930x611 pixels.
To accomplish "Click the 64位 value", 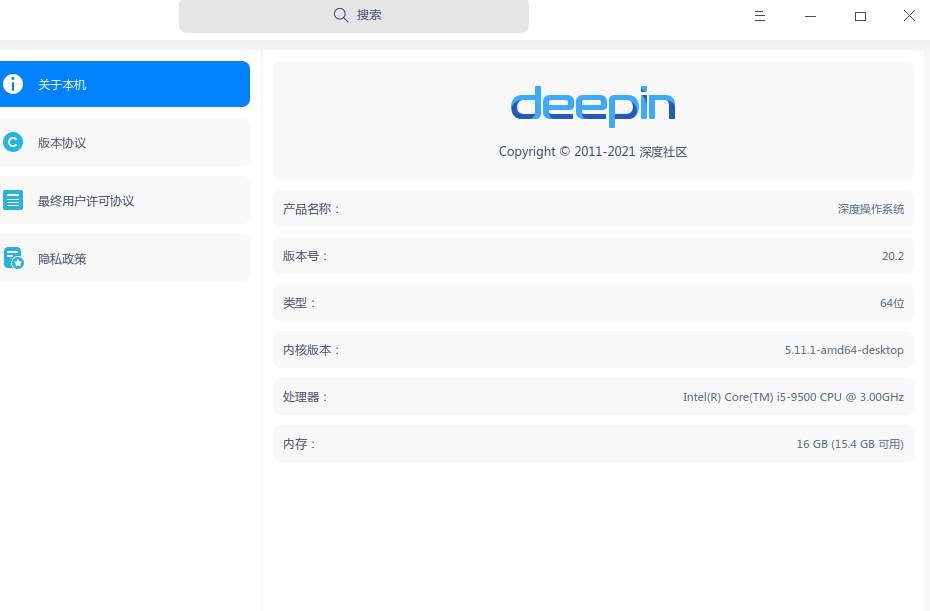I will point(892,303).
